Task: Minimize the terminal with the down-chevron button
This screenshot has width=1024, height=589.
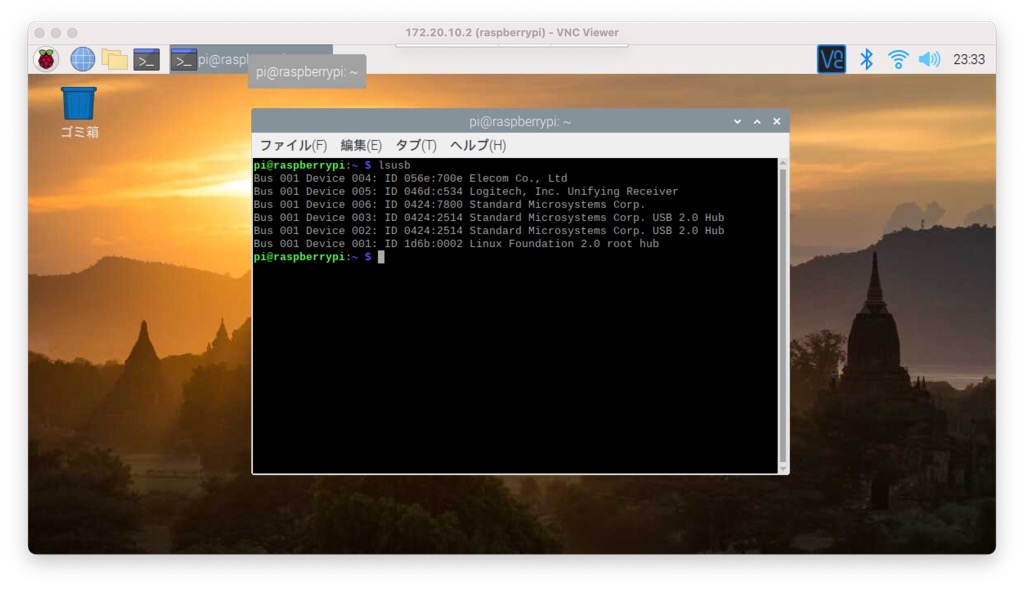Action: (x=738, y=121)
